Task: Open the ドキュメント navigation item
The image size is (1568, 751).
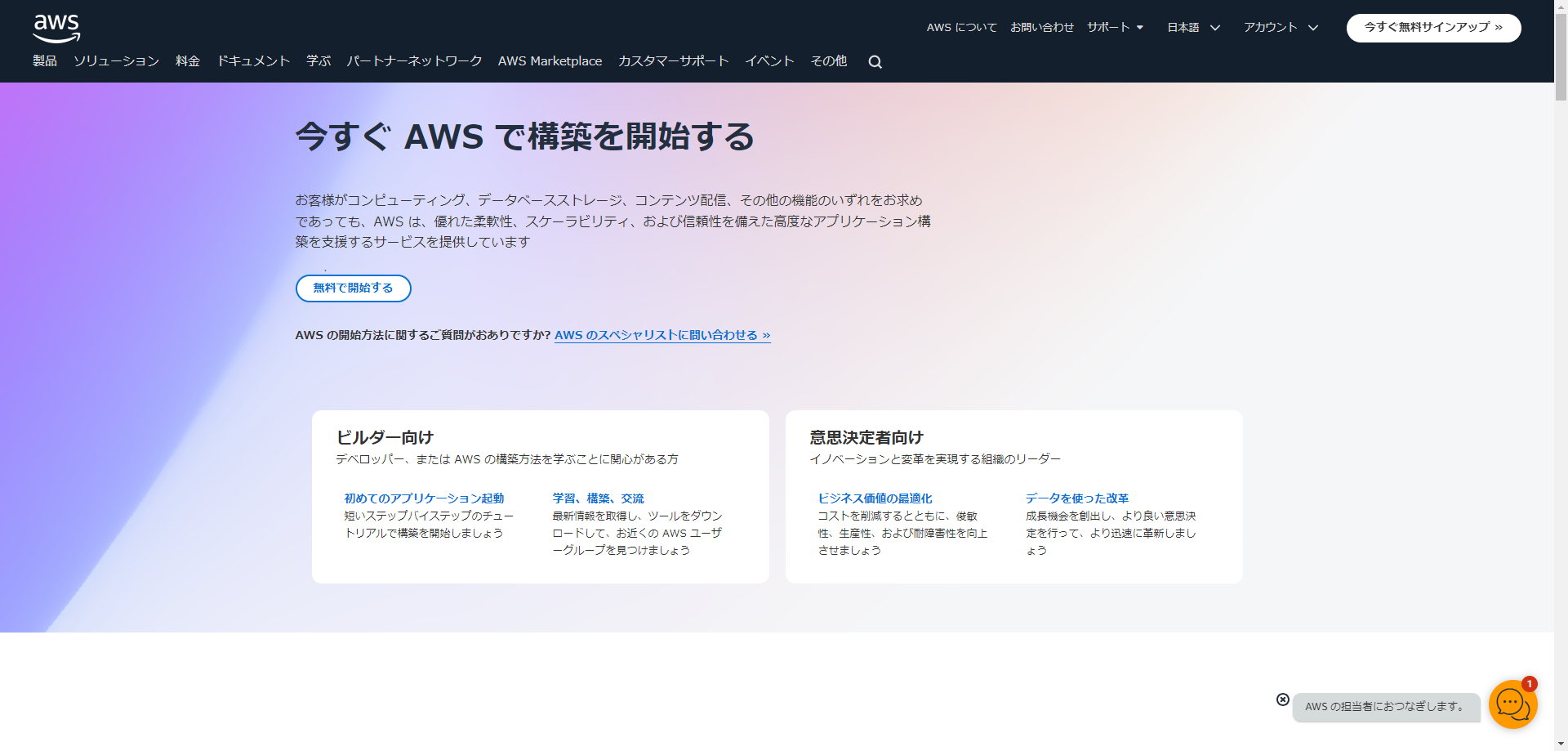Action: 253,61
